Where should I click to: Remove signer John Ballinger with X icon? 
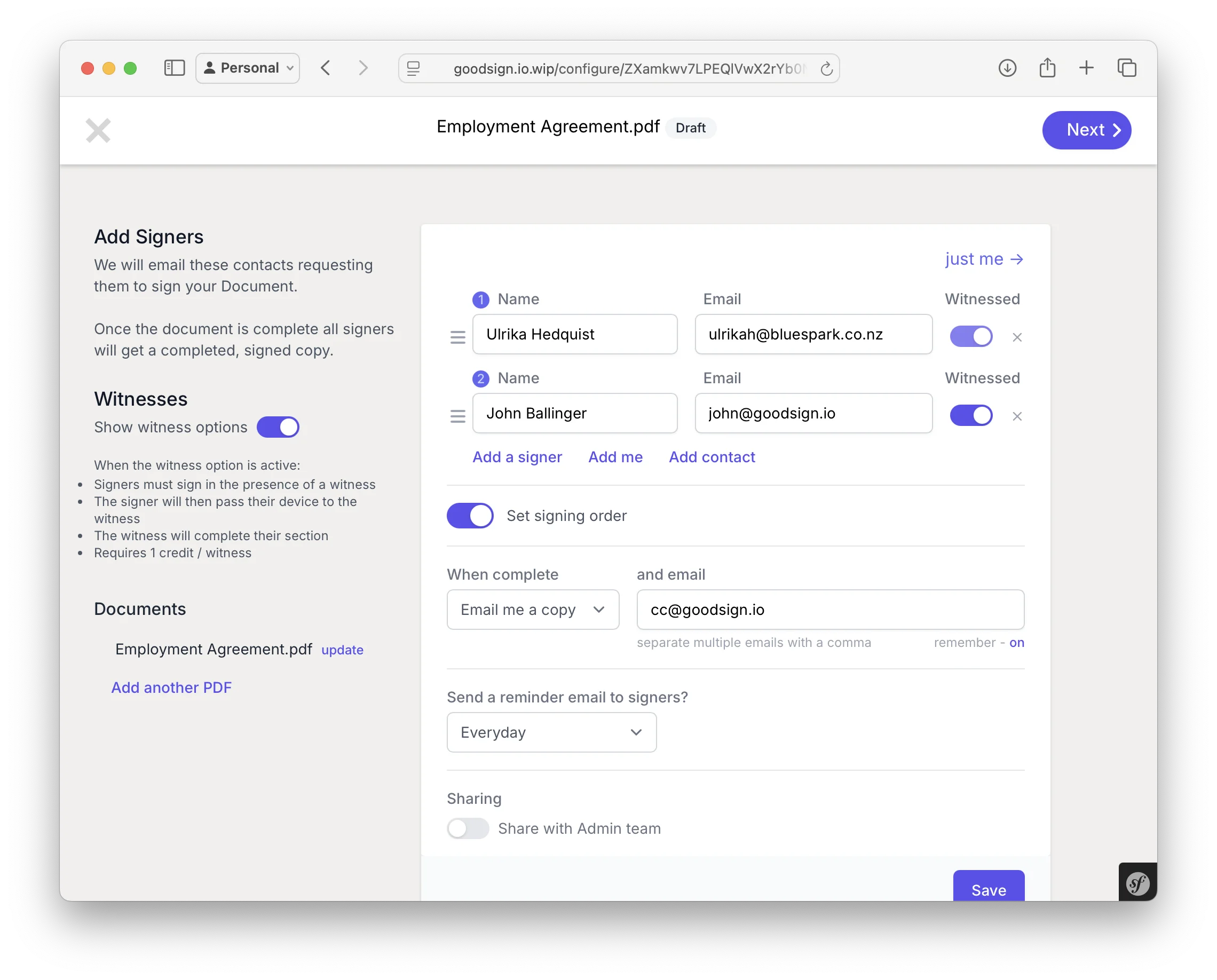click(x=1017, y=416)
